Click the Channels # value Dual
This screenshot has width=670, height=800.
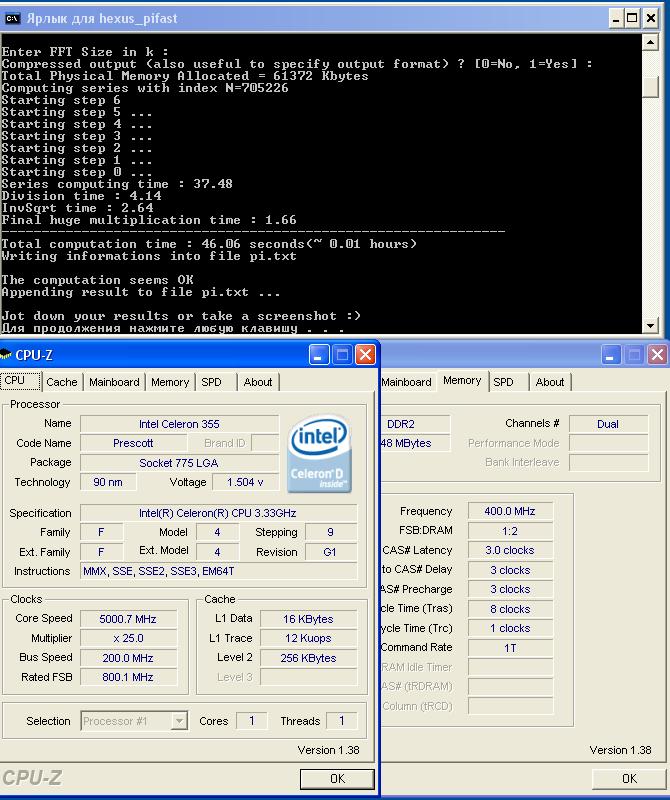tap(608, 424)
